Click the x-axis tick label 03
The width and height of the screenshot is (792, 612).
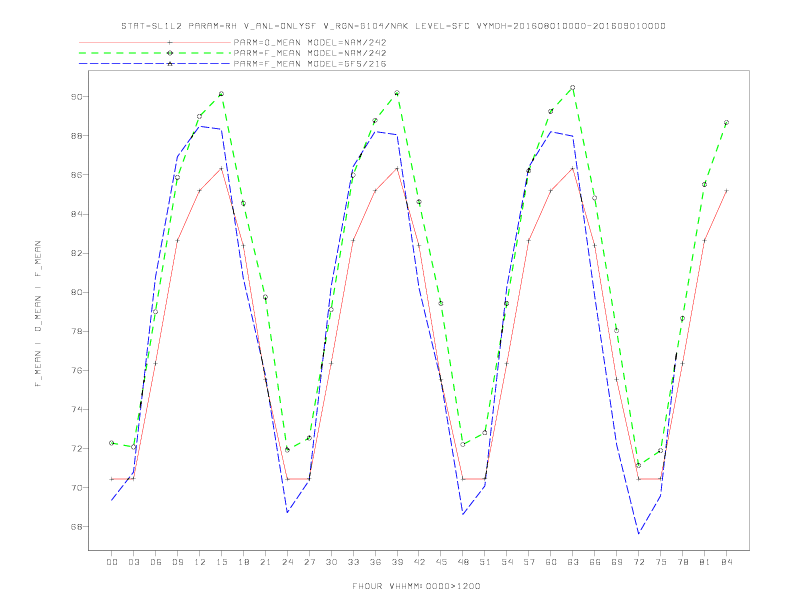pyautogui.click(x=133, y=562)
